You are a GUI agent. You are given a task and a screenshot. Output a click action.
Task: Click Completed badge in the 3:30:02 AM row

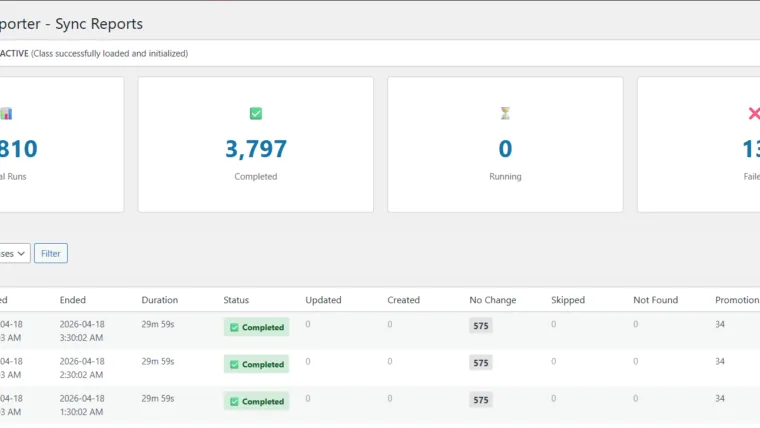256,327
